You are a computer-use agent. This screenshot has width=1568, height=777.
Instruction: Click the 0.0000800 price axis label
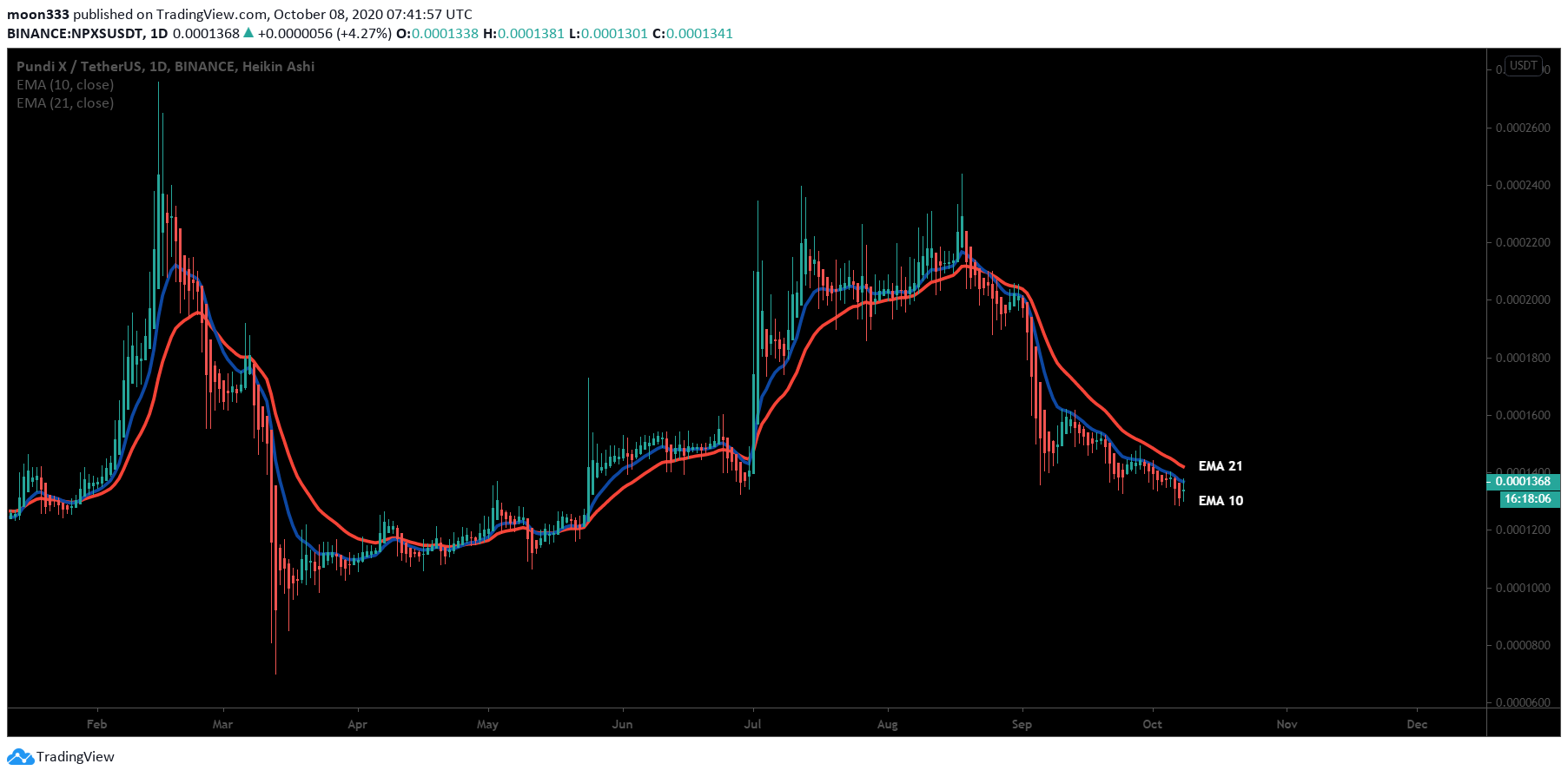[1523, 645]
